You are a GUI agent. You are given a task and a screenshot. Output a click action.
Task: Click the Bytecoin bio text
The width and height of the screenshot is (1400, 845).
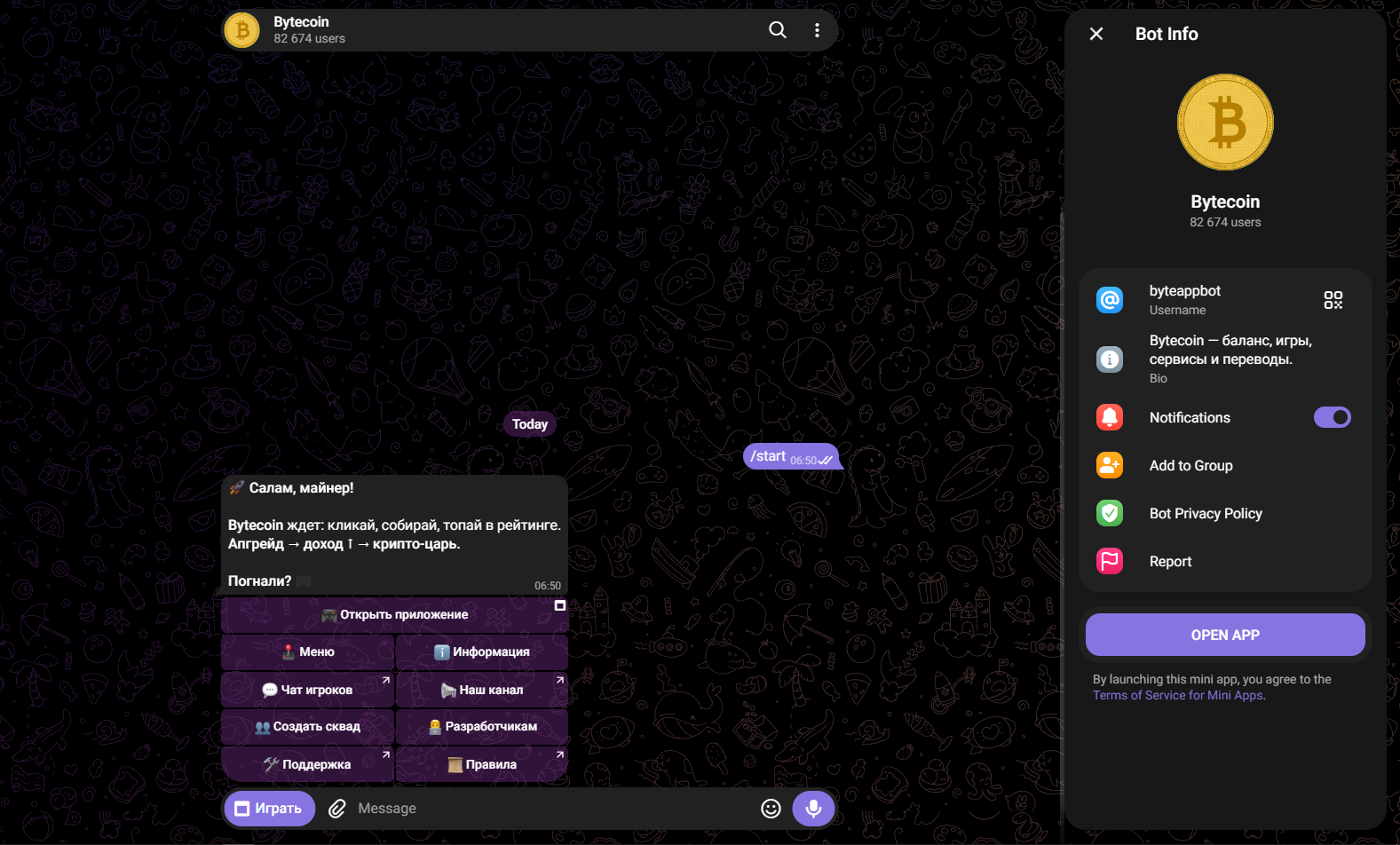[1230, 350]
